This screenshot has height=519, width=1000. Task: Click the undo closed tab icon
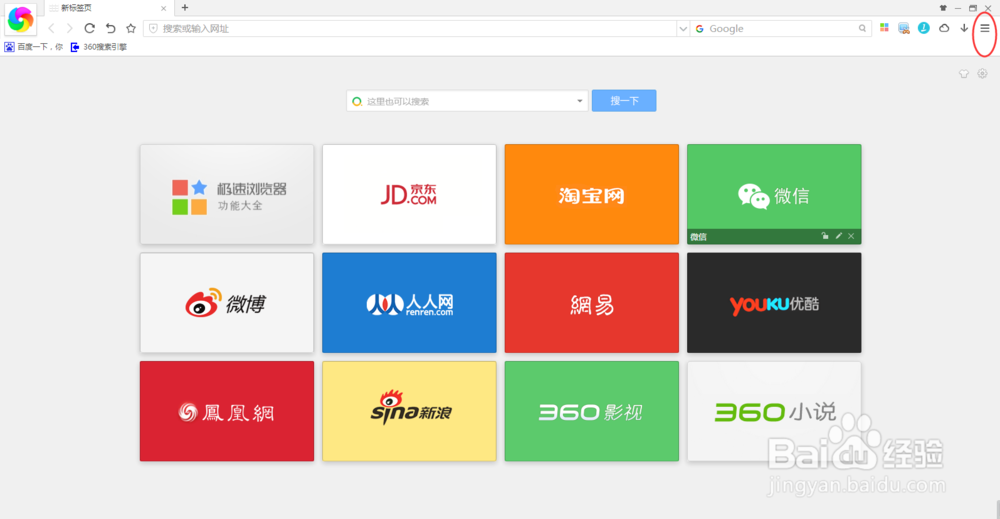tap(110, 29)
